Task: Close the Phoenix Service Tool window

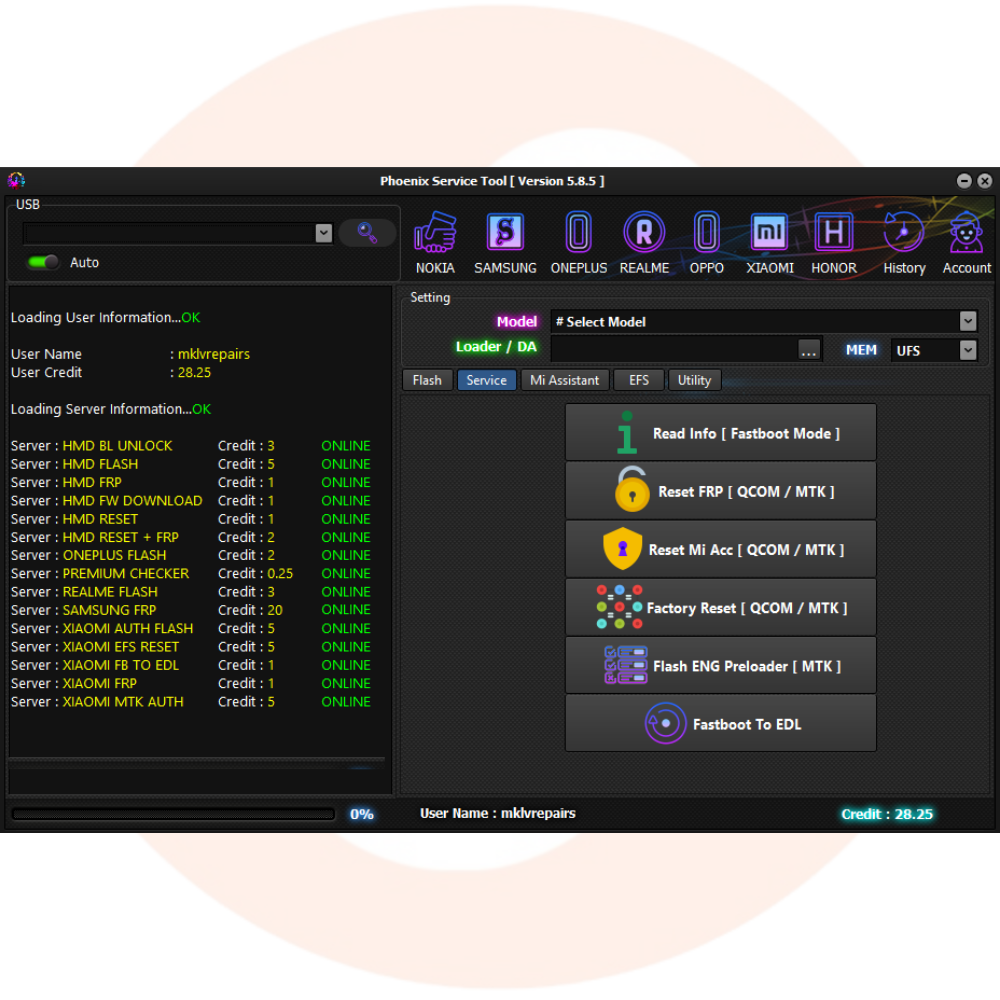Action: [x=985, y=181]
